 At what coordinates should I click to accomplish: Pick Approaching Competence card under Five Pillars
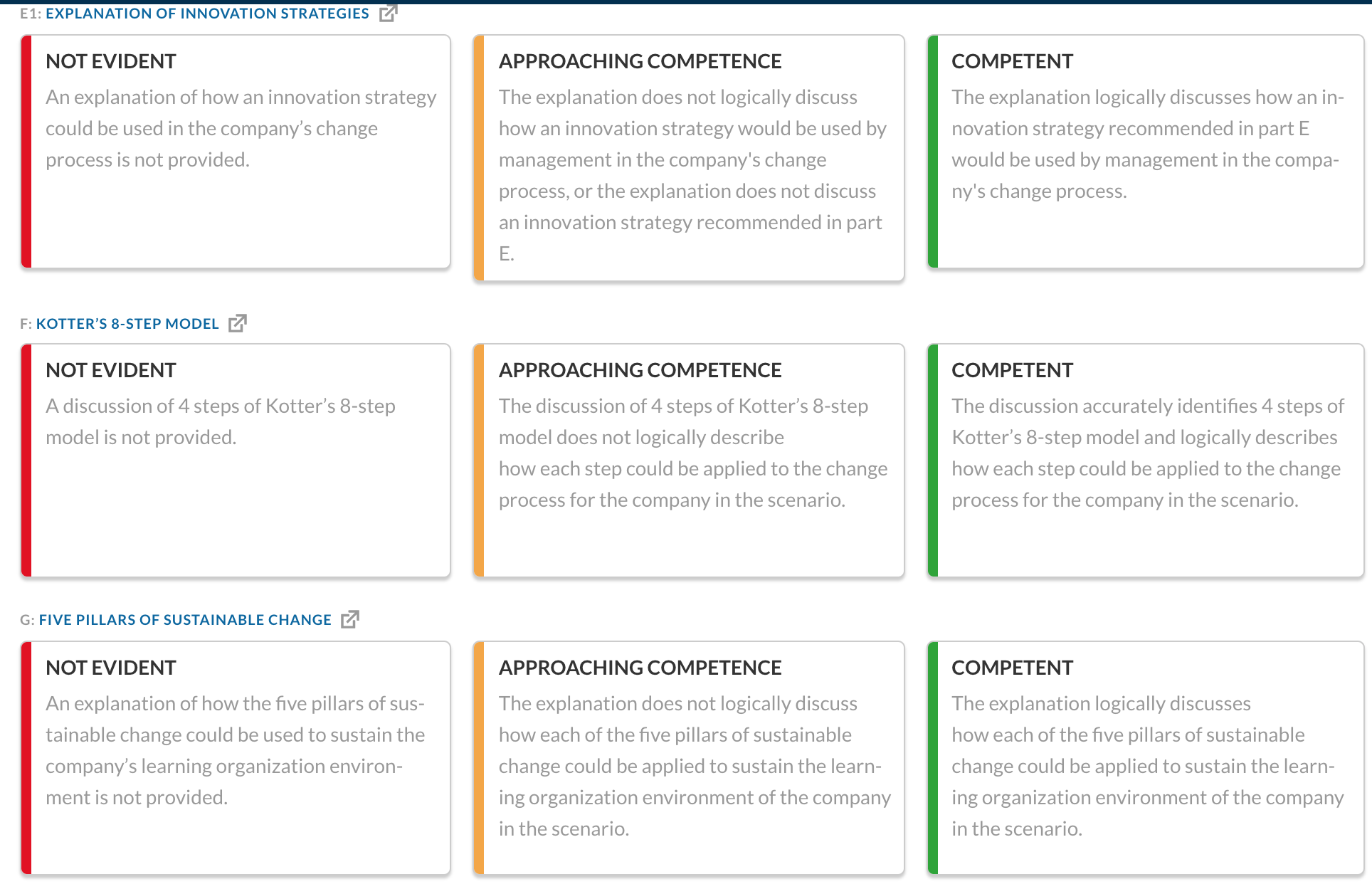pos(689,758)
